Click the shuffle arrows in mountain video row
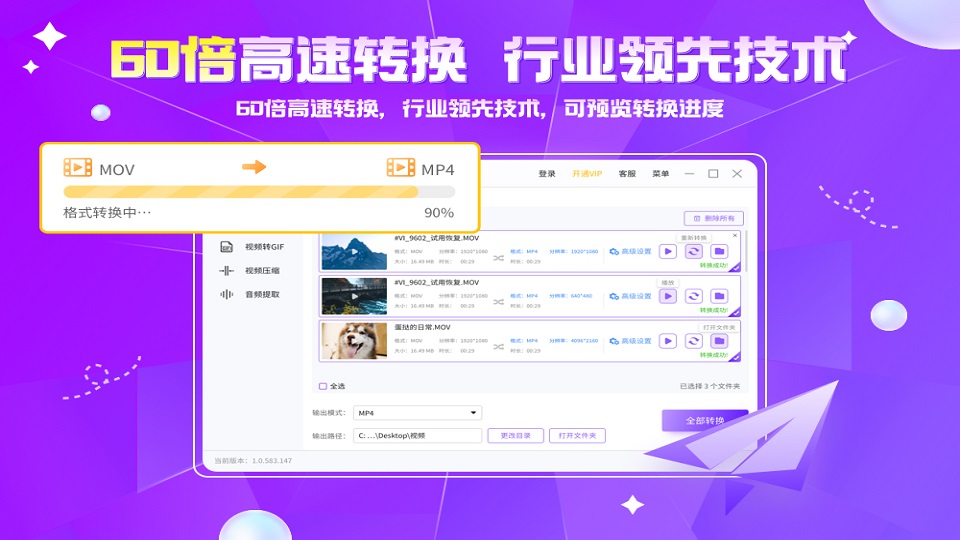Viewport: 960px width, 540px height. click(498, 258)
